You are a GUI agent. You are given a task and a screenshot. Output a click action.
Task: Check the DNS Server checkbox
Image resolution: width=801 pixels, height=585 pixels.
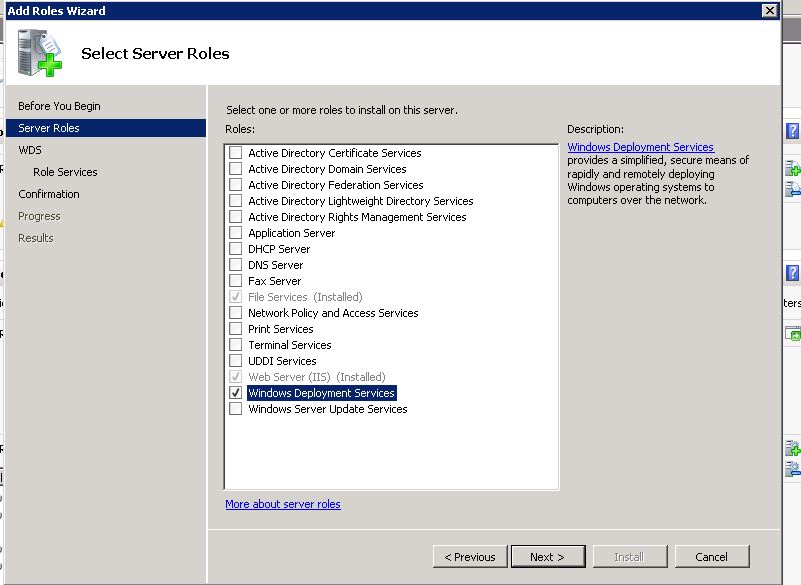(x=235, y=265)
